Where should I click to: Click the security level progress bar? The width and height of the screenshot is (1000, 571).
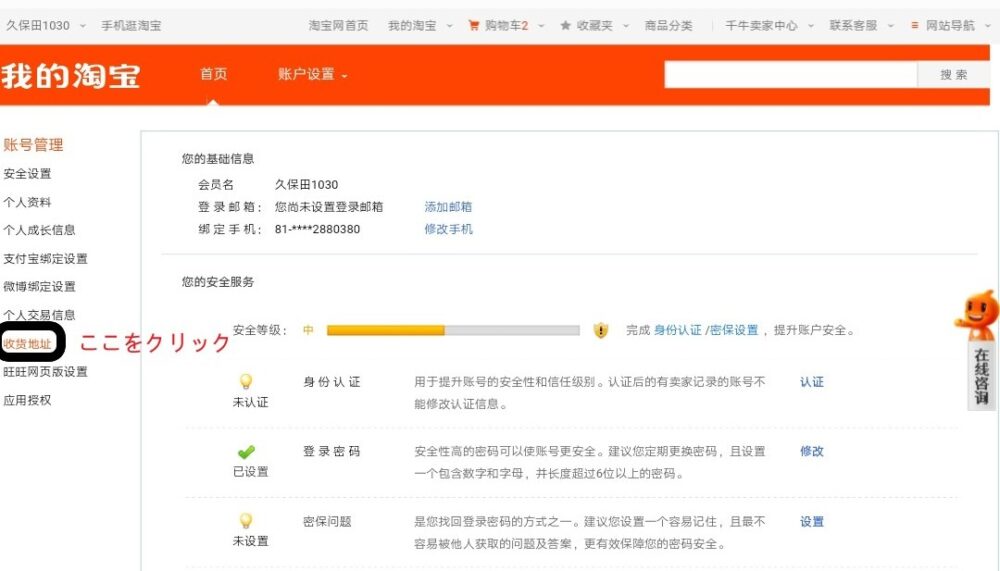pos(453,330)
